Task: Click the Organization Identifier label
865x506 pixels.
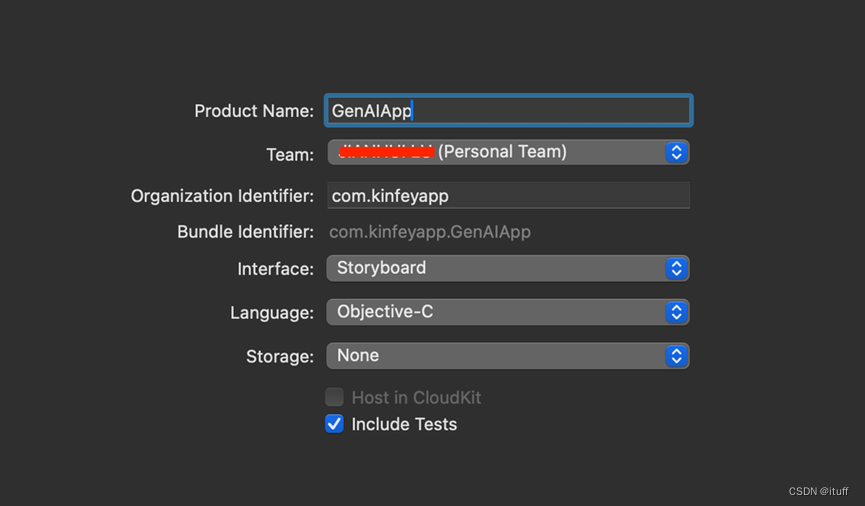Action: [x=222, y=196]
